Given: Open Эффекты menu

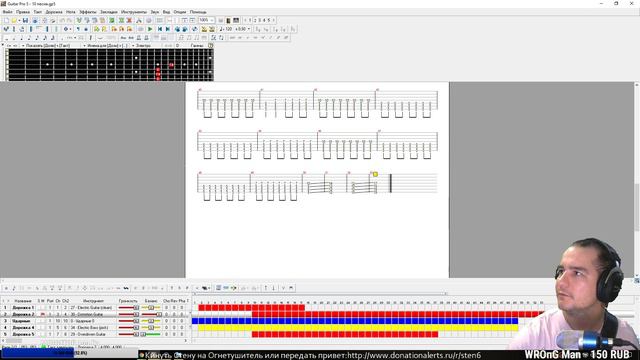Looking at the screenshot, I should 88,12.
